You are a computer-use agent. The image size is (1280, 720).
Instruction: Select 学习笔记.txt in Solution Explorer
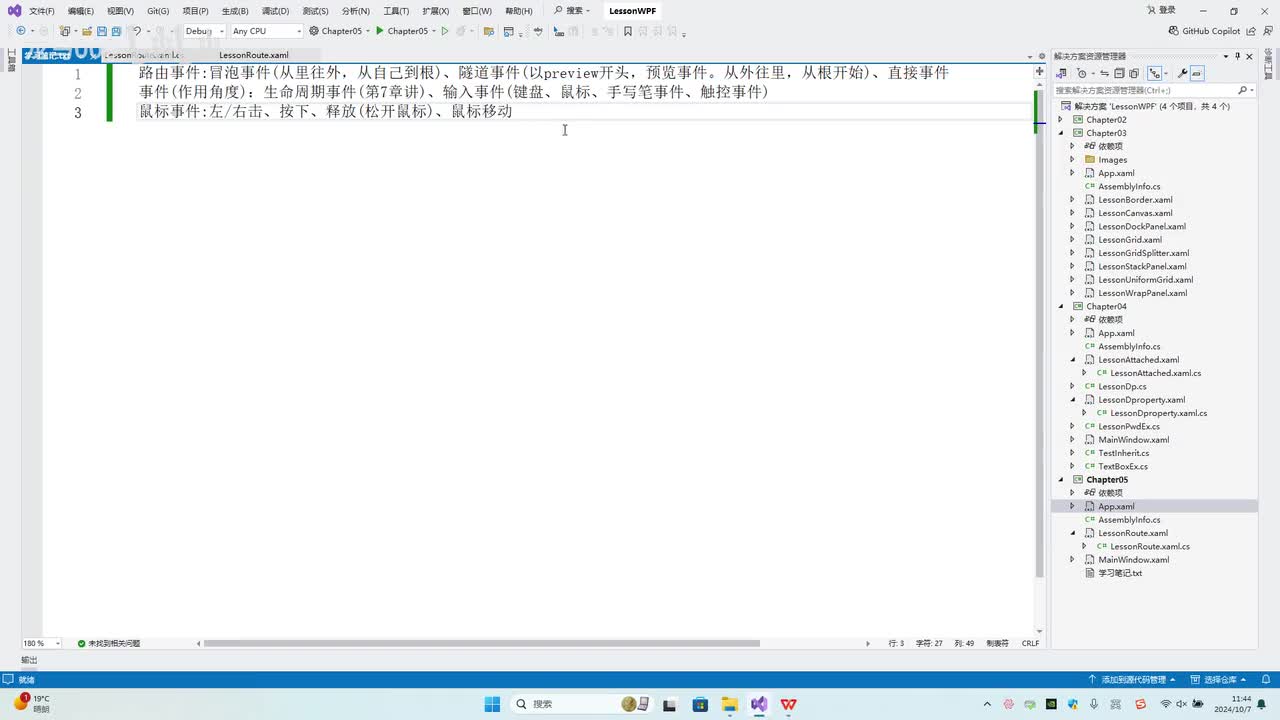[1120, 573]
